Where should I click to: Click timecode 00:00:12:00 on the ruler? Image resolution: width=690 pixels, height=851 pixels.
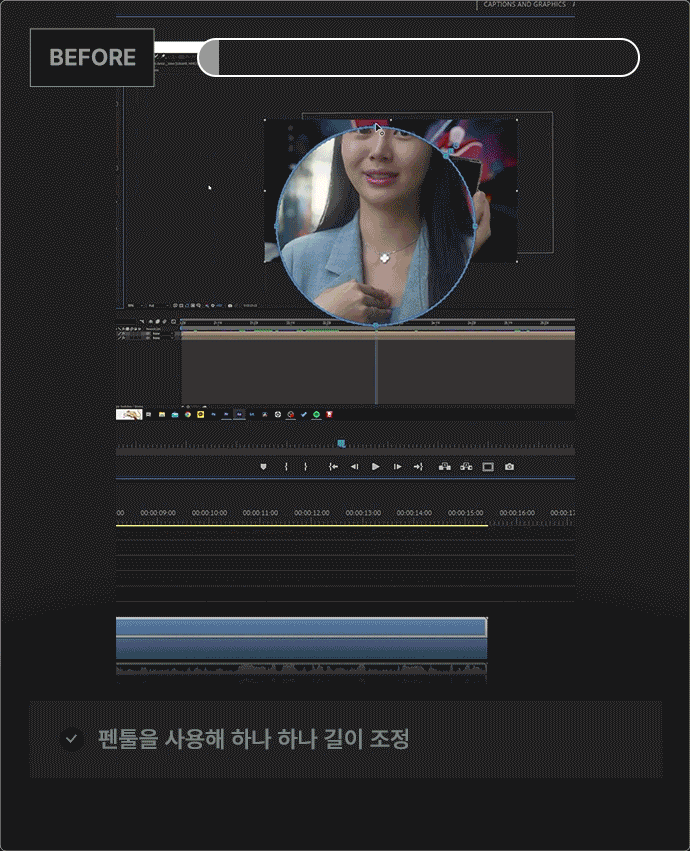pyautogui.click(x=312, y=513)
